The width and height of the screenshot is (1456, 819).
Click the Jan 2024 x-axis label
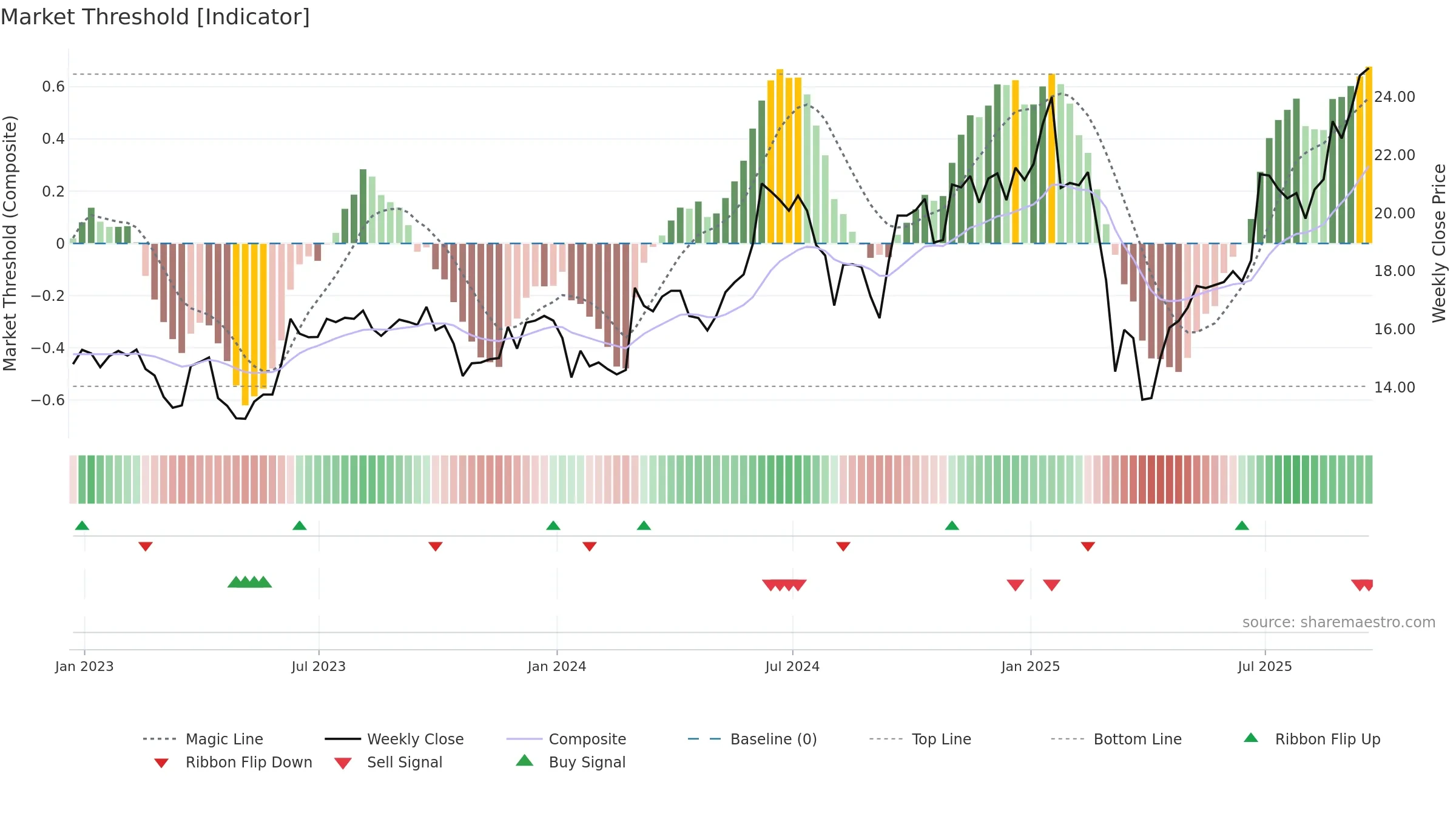(x=557, y=666)
